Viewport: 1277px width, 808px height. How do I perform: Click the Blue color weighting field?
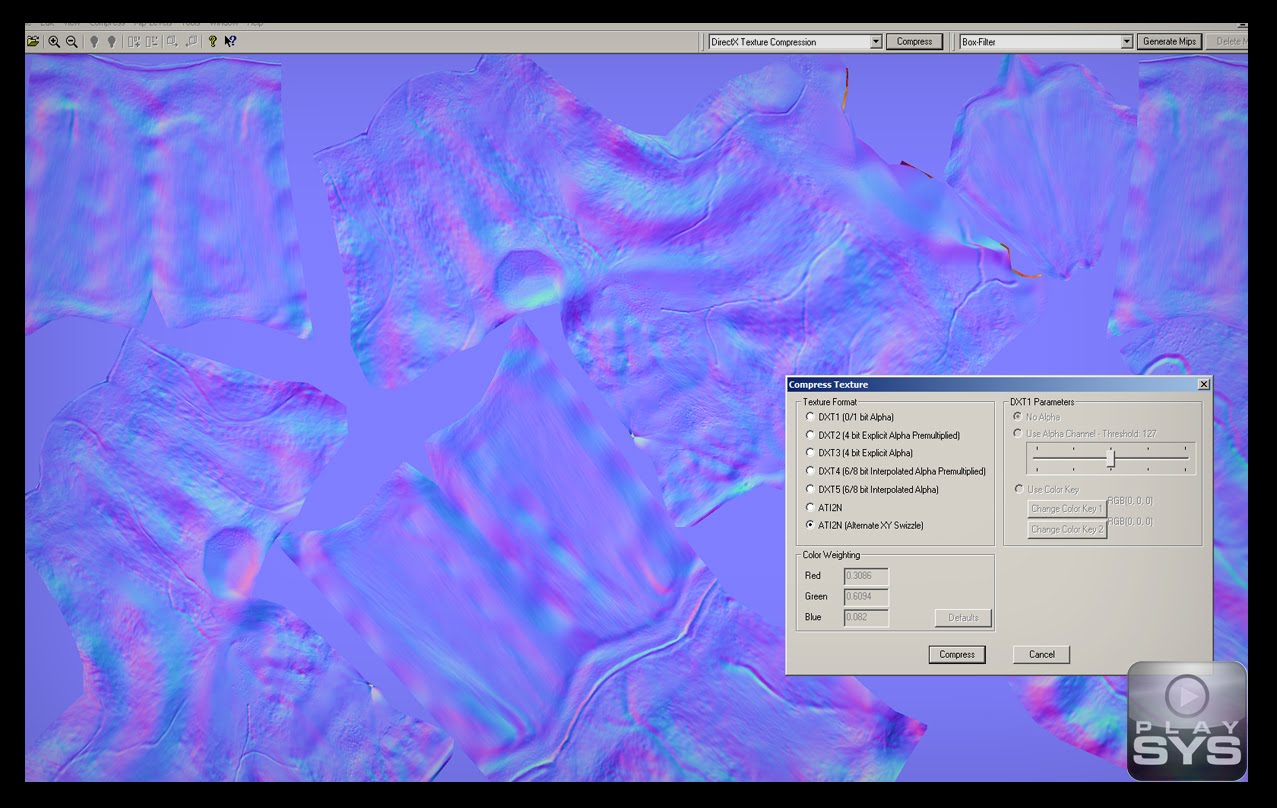pyautogui.click(x=866, y=618)
